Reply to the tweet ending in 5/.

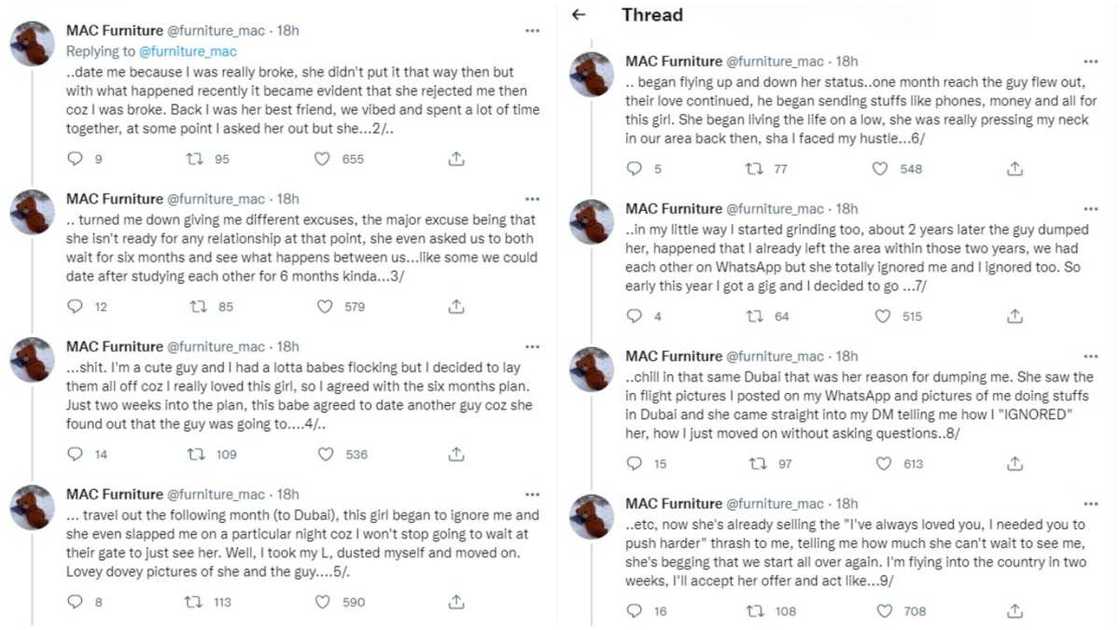point(75,602)
